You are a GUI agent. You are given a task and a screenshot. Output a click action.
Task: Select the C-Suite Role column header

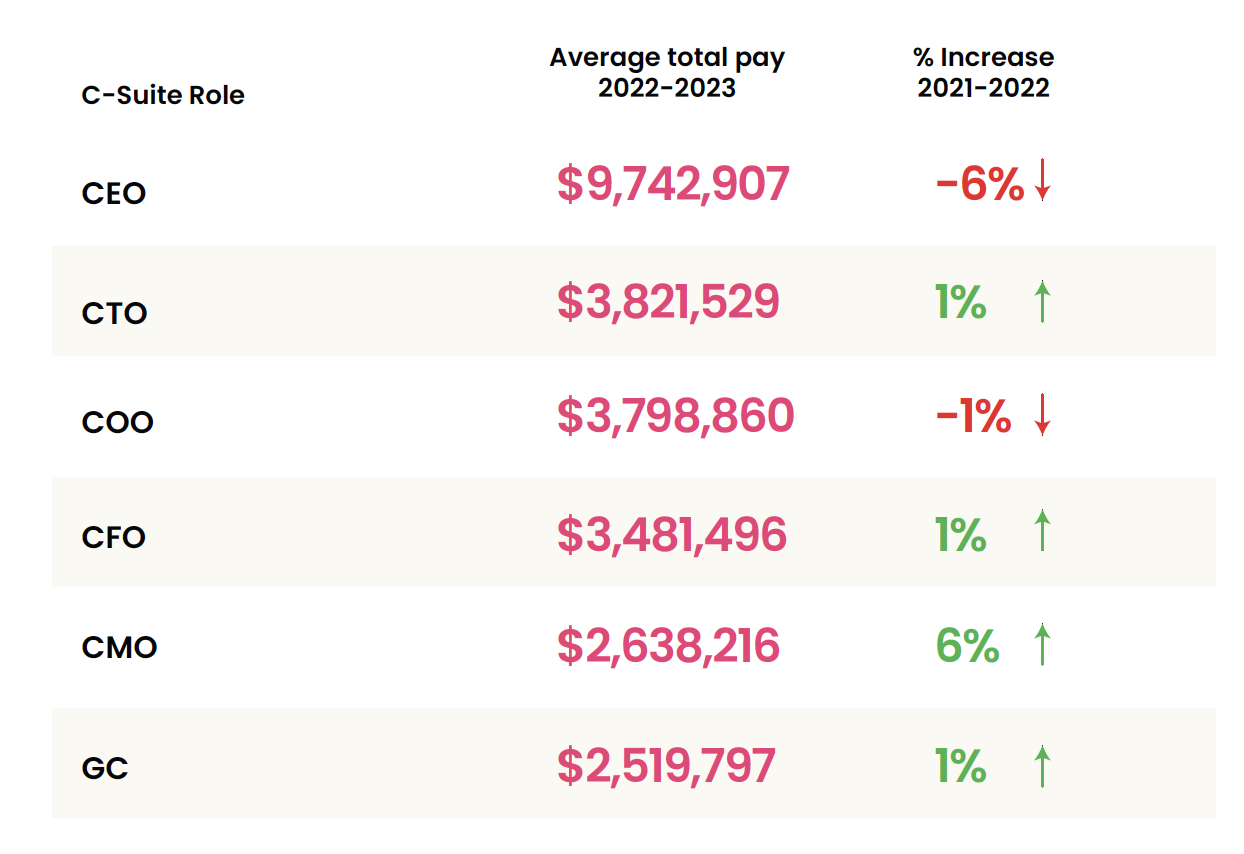coord(163,96)
